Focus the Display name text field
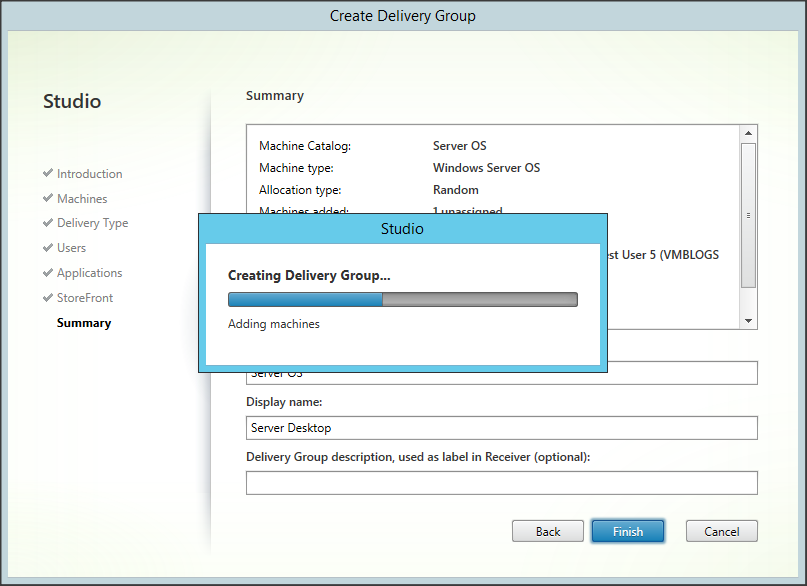This screenshot has height=586, width=807. (501, 428)
